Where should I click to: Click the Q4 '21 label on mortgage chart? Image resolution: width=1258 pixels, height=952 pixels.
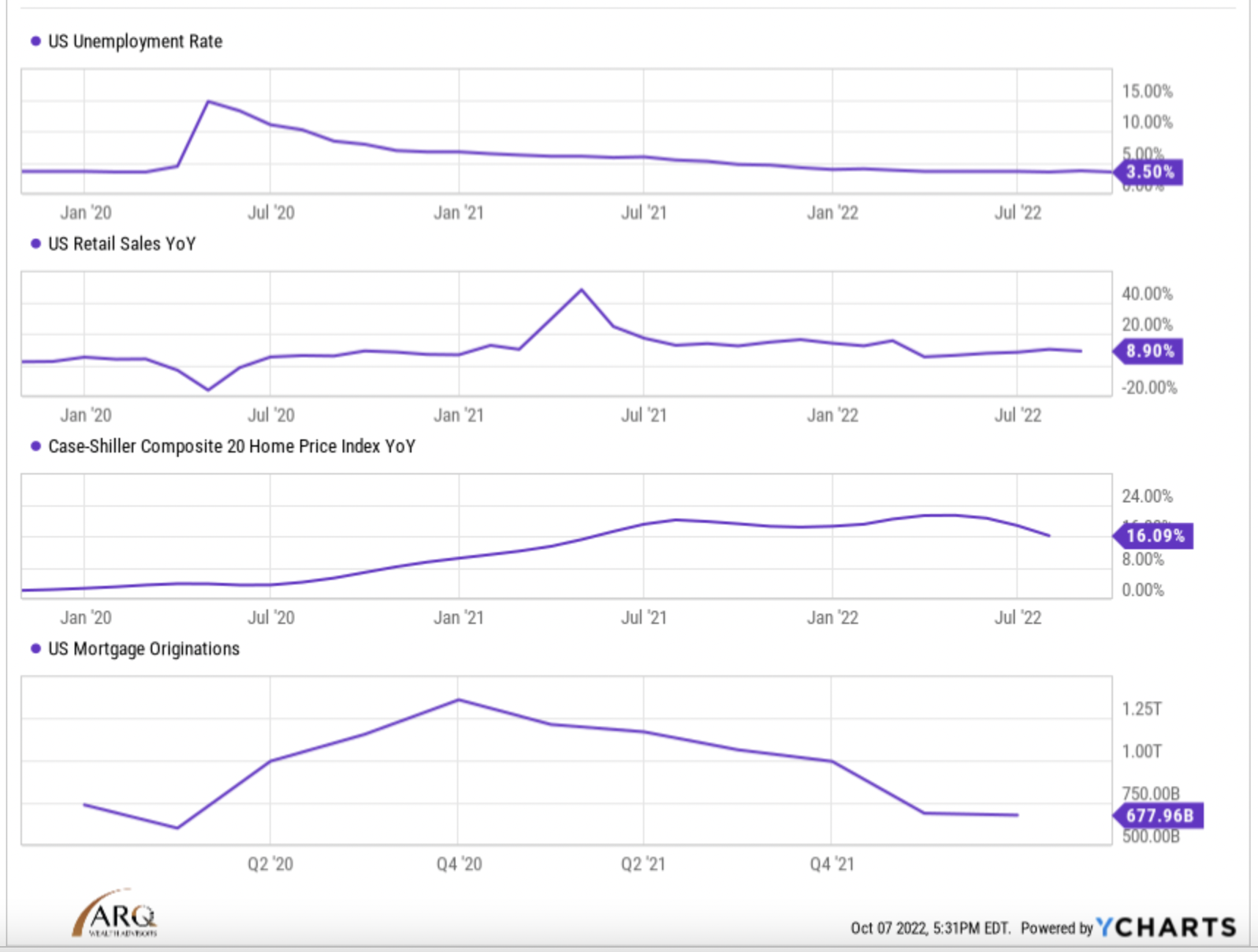pos(832,864)
